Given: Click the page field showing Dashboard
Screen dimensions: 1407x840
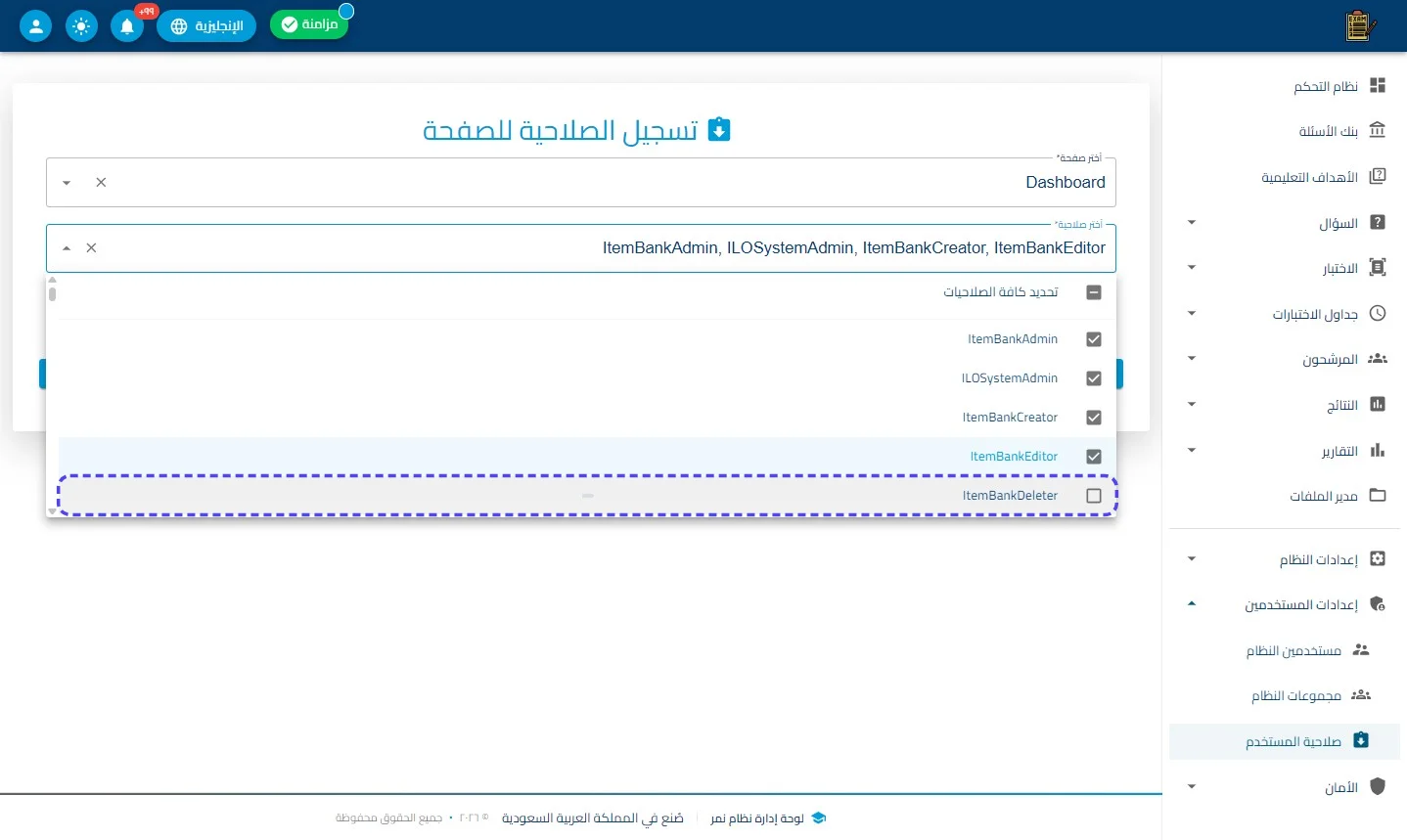Looking at the screenshot, I should (x=581, y=183).
